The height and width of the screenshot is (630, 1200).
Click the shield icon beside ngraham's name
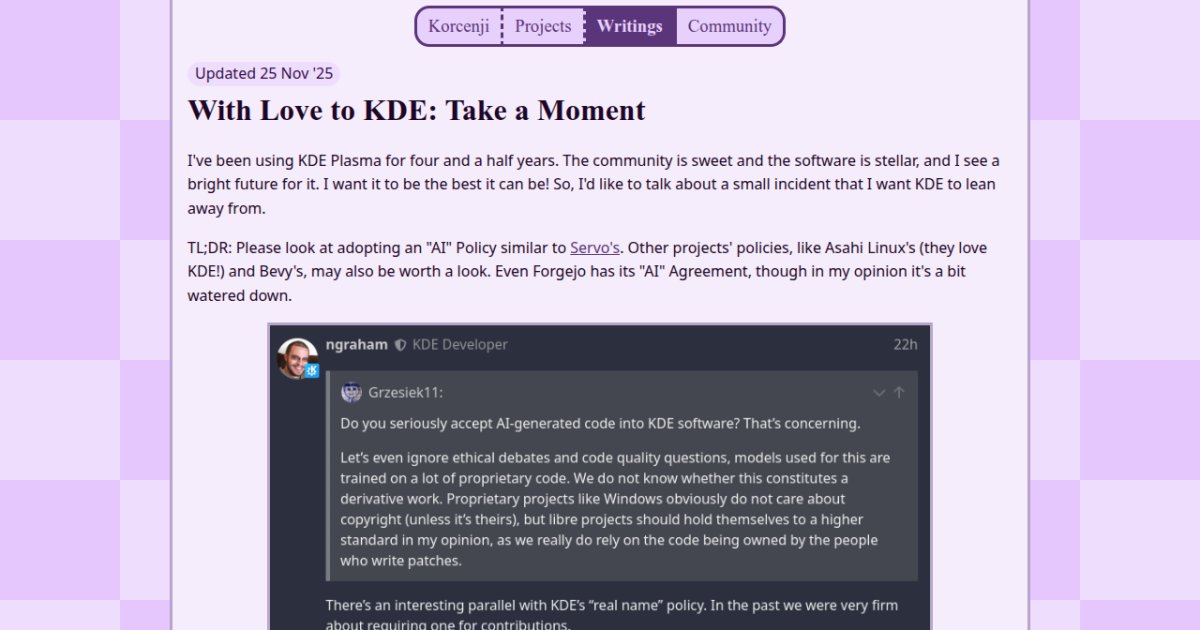[x=399, y=344]
